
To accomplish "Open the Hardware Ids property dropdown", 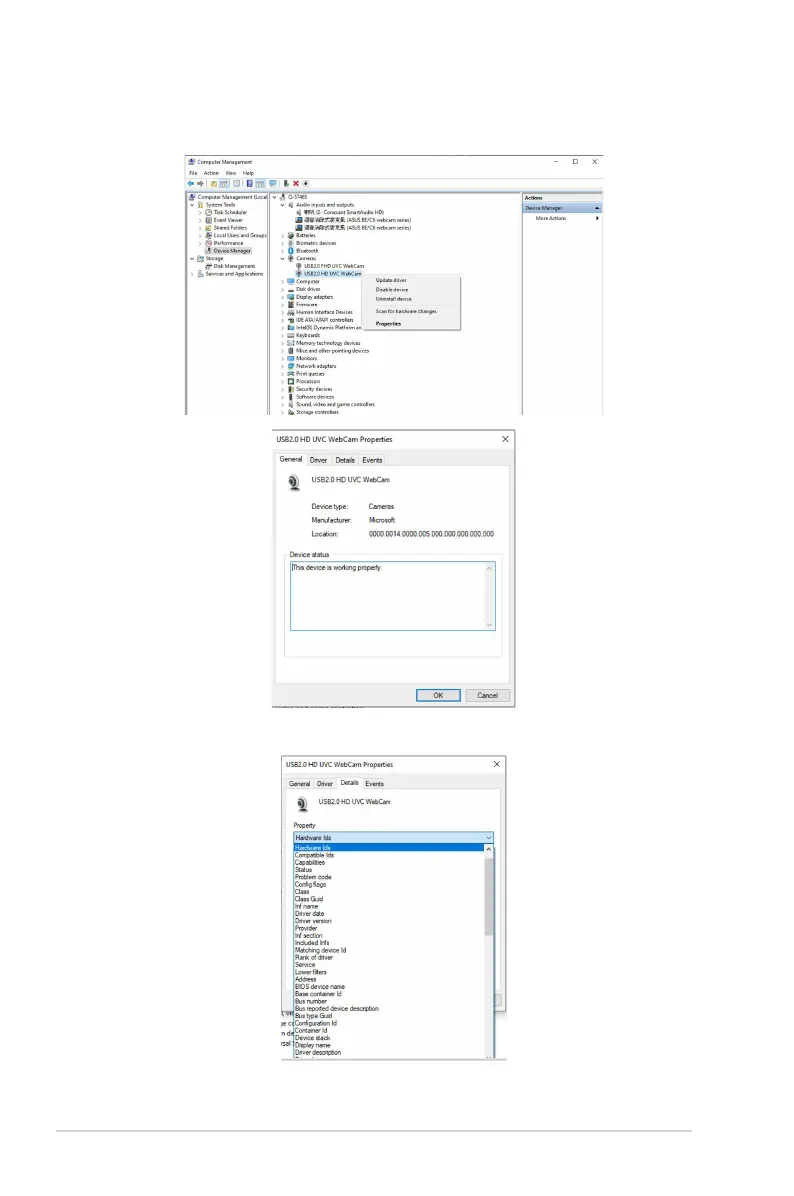I will [394, 838].
